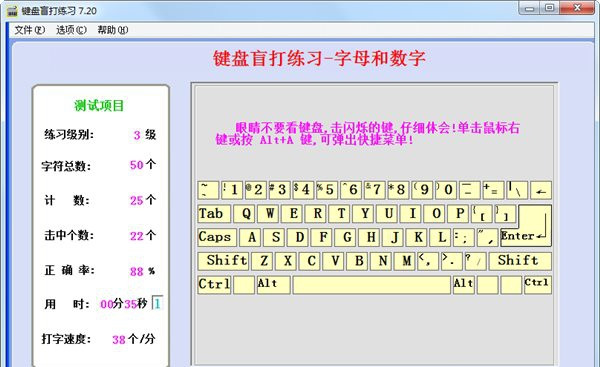Click the 7 key on virtual keyboard
Image resolution: width=600 pixels, height=367 pixels.
click(x=374, y=190)
